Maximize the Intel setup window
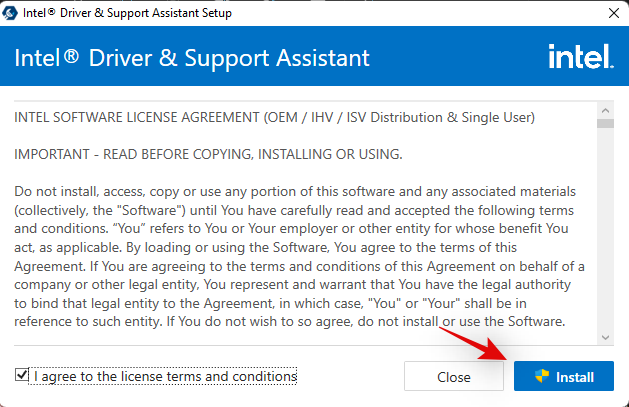629x407 pixels. click(566, 13)
